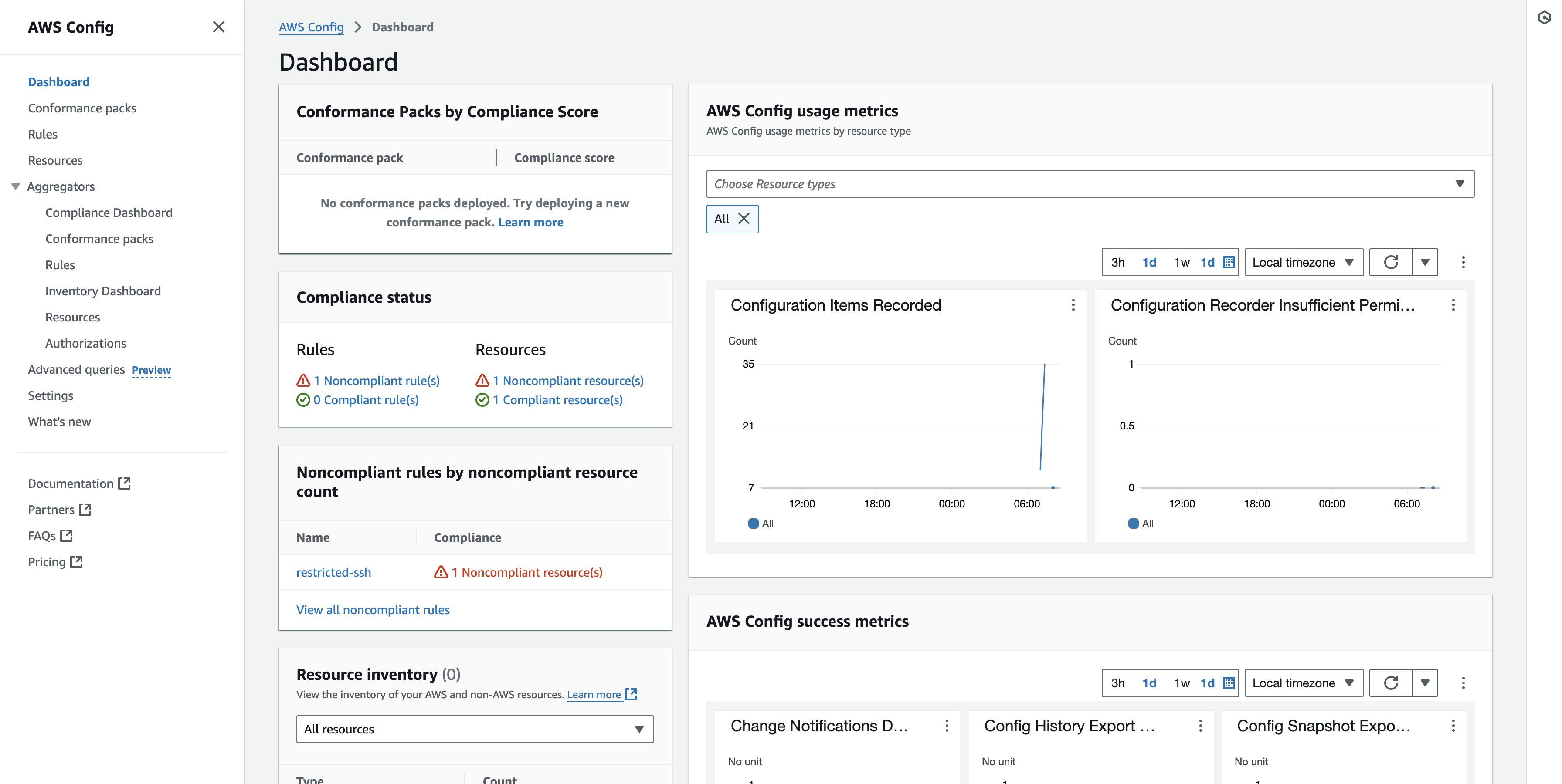Open refresh interval dropdown for success metrics
The width and height of the screenshot is (1562, 784).
[1425, 683]
